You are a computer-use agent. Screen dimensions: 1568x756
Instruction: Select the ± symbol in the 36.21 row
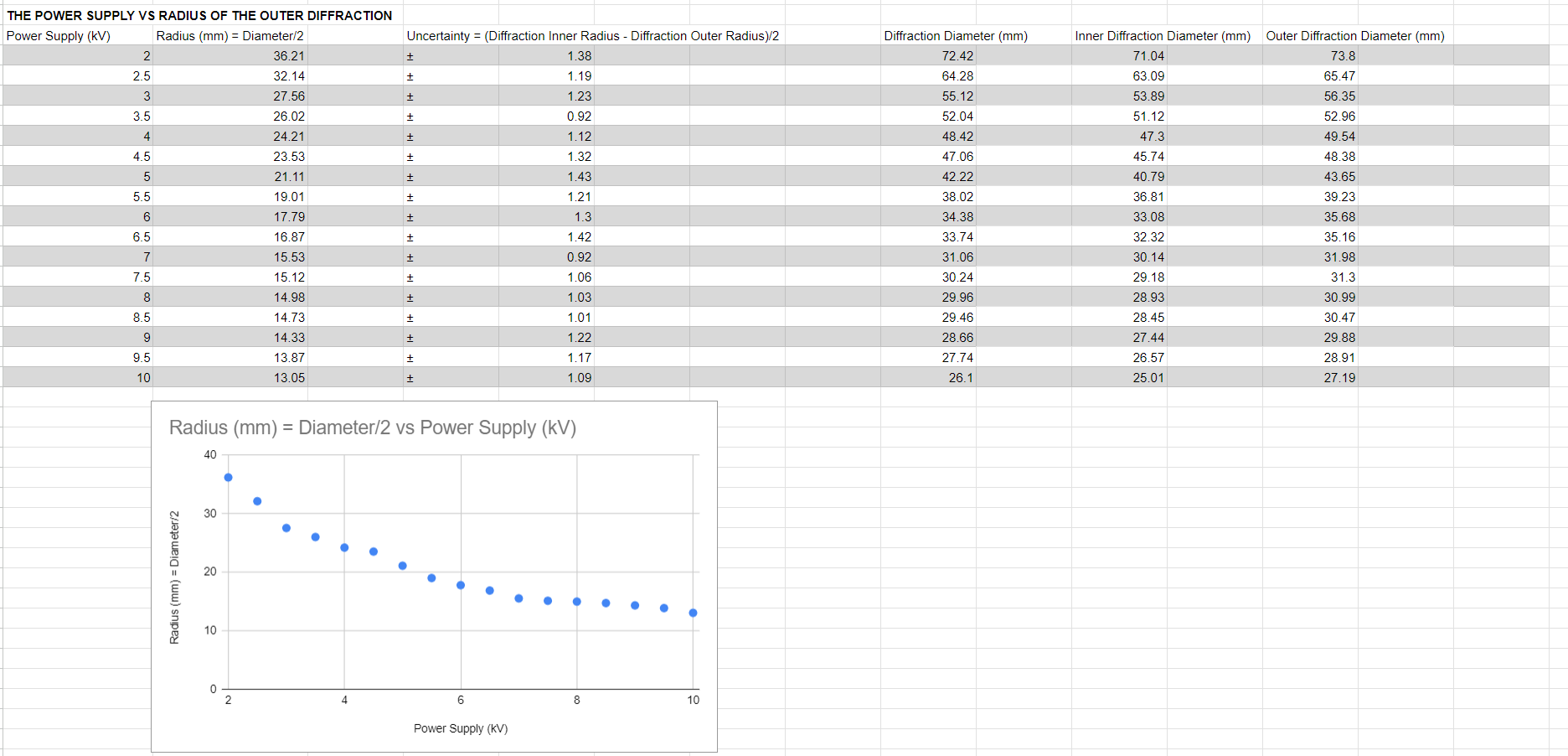[410, 56]
